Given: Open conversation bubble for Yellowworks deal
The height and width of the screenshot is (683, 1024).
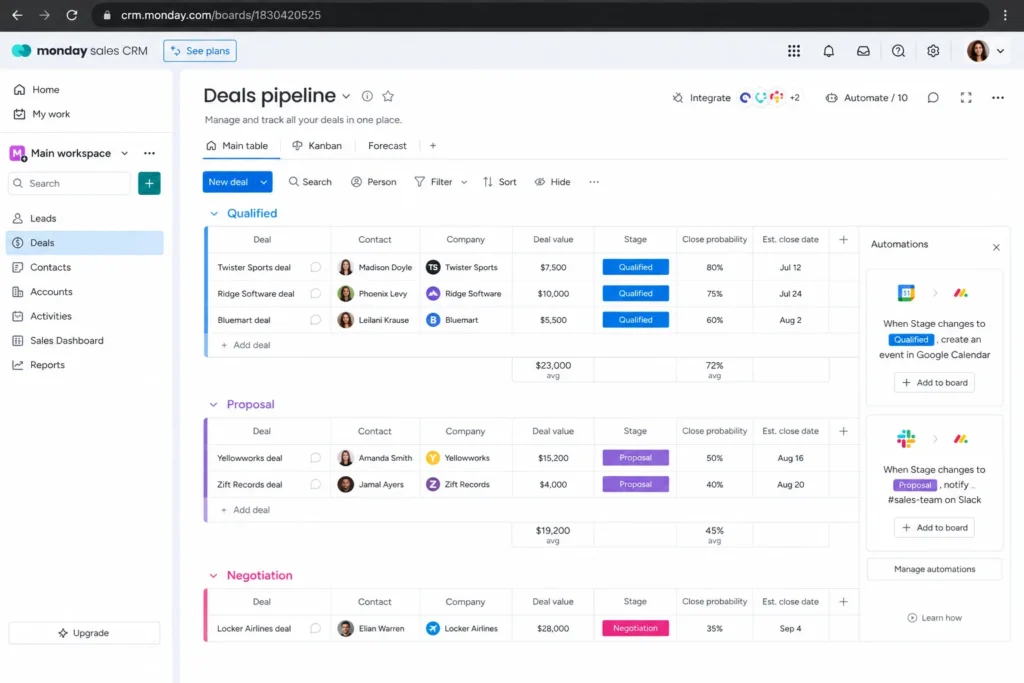Looking at the screenshot, I should (315, 458).
